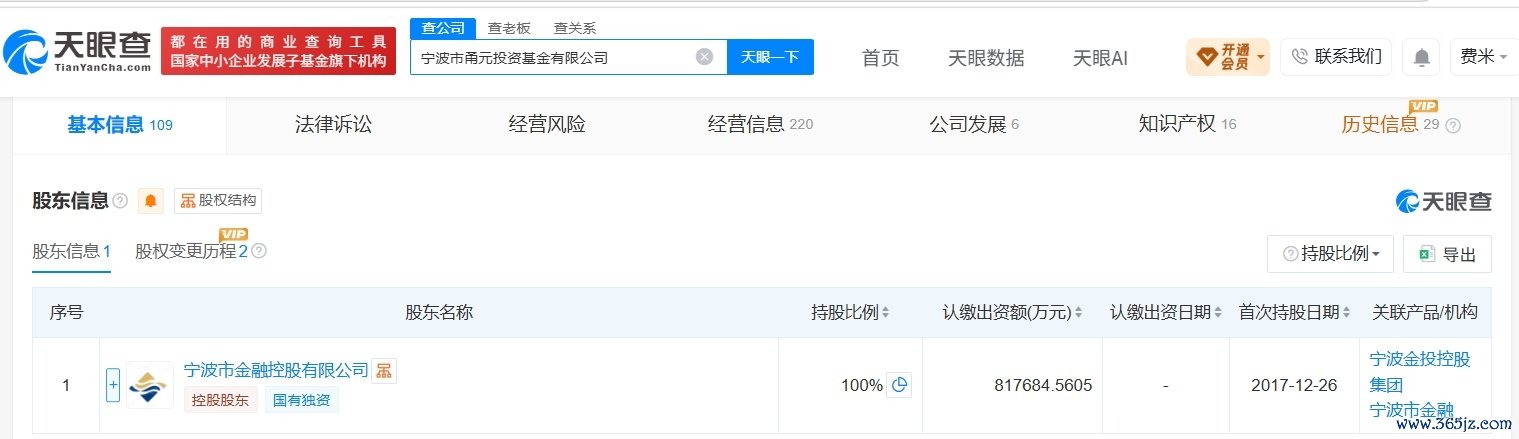The height and width of the screenshot is (439, 1519).
Task: Select the 股东信息 1 sub-tab
Action: (x=71, y=251)
